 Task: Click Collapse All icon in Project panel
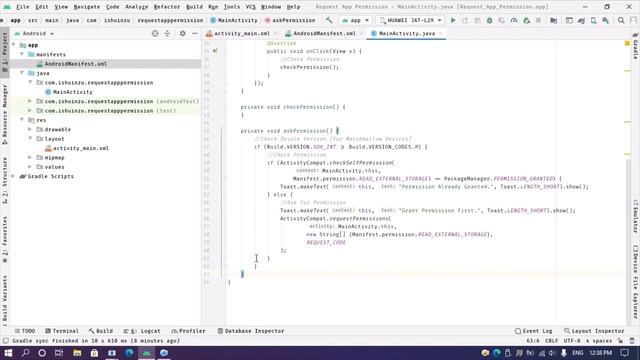pyautogui.click(x=167, y=33)
